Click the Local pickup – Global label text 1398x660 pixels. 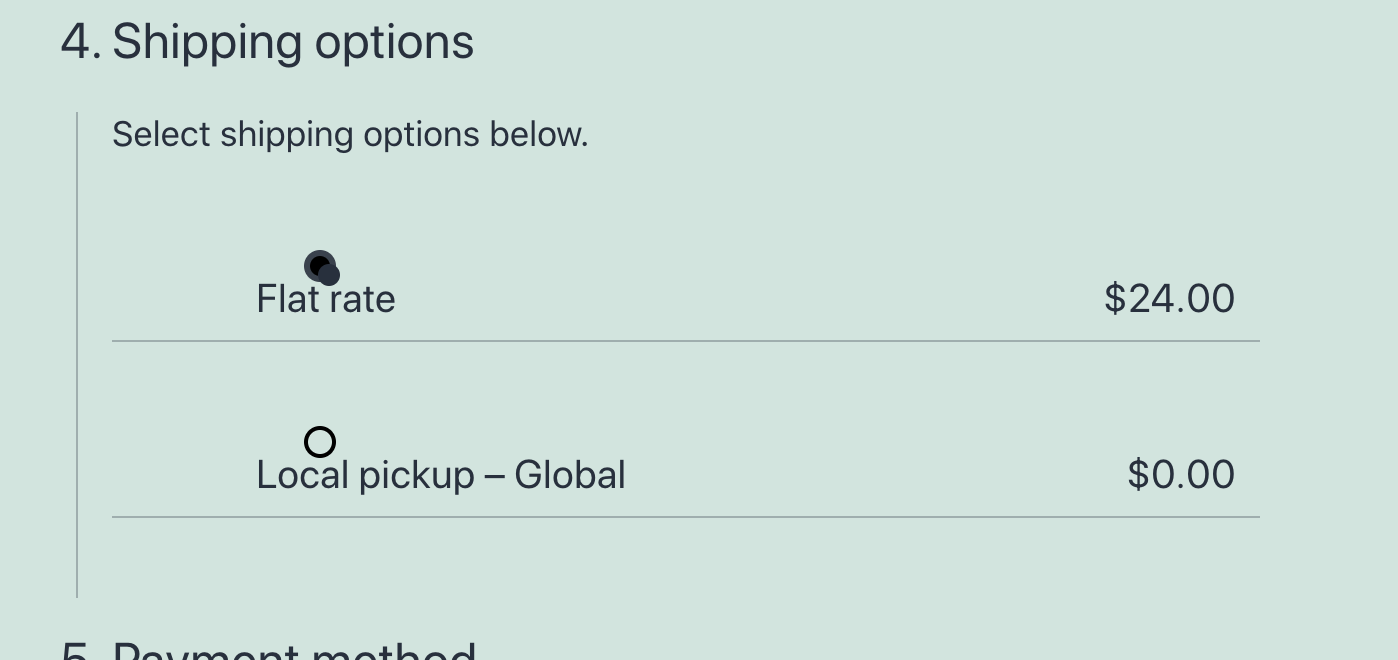441,474
